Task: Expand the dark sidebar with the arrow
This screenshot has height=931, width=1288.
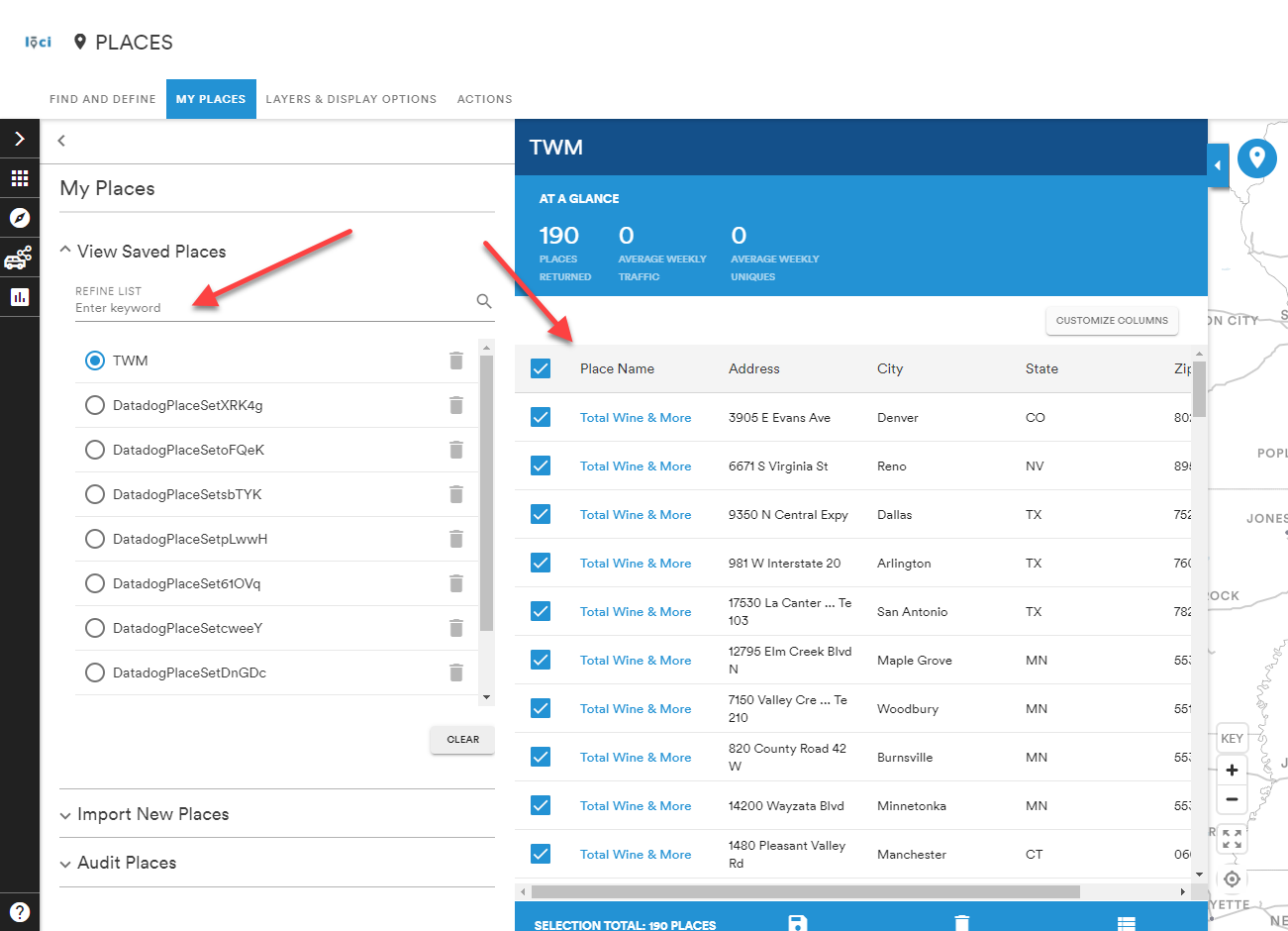Action: coord(20,139)
